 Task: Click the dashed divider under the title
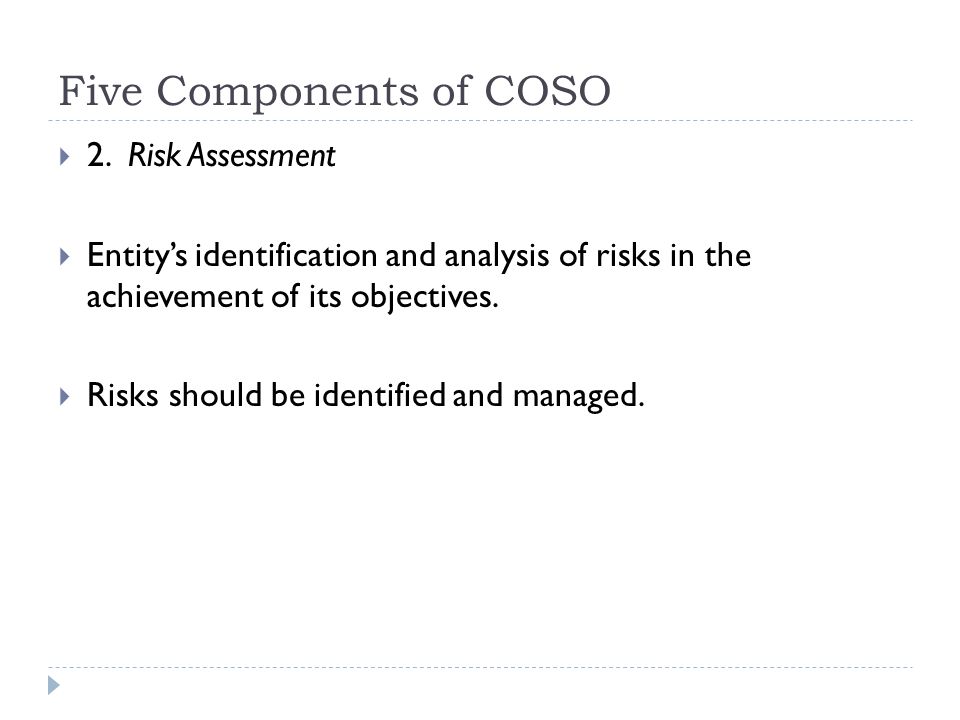[x=480, y=121]
